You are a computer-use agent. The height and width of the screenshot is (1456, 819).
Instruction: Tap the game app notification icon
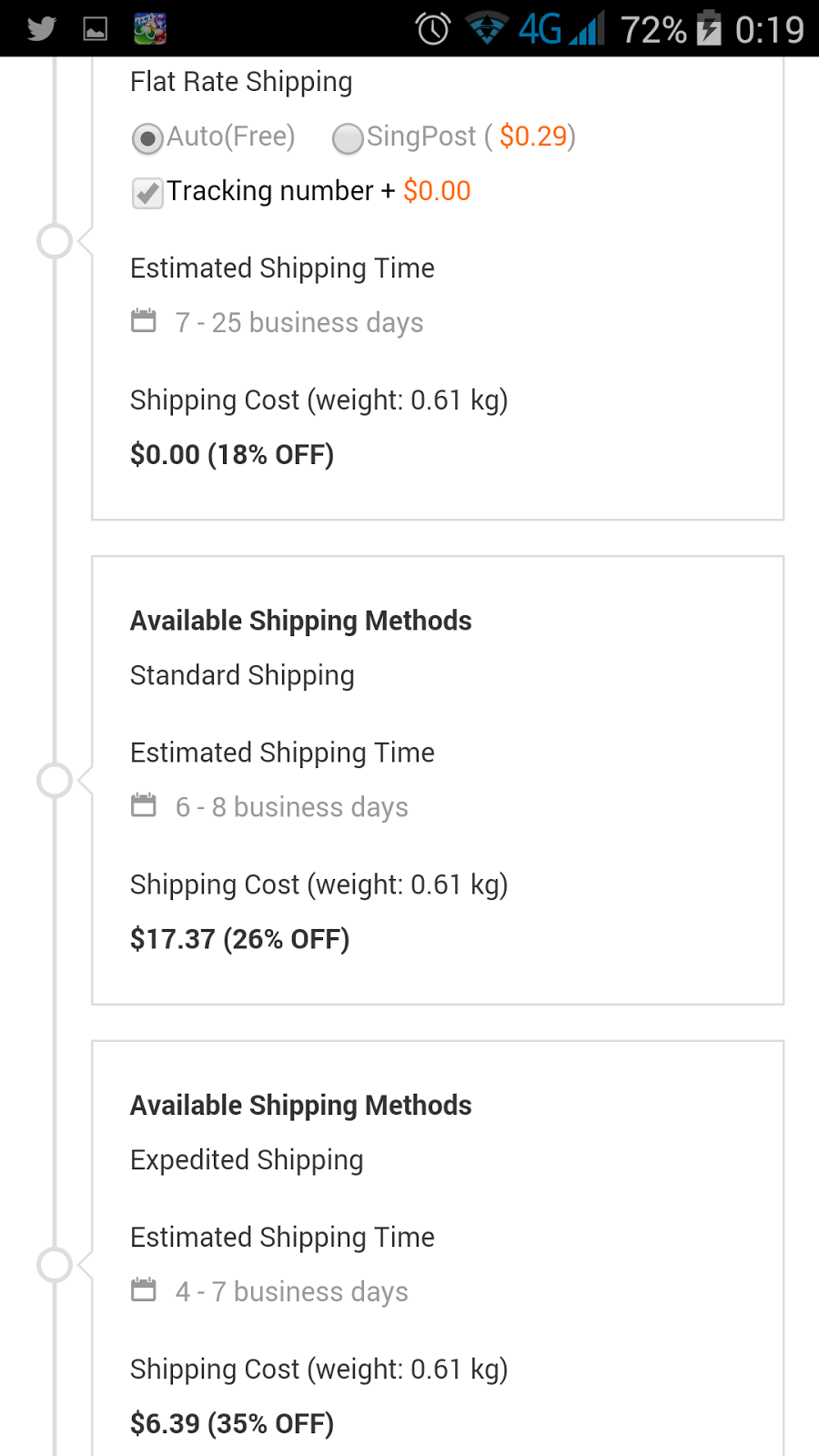tap(150, 29)
